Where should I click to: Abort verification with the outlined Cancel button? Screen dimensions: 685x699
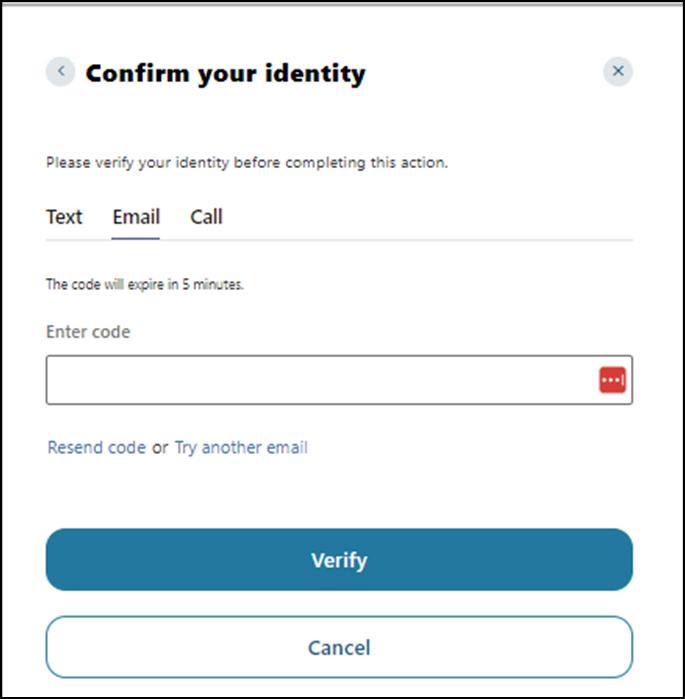(x=339, y=647)
